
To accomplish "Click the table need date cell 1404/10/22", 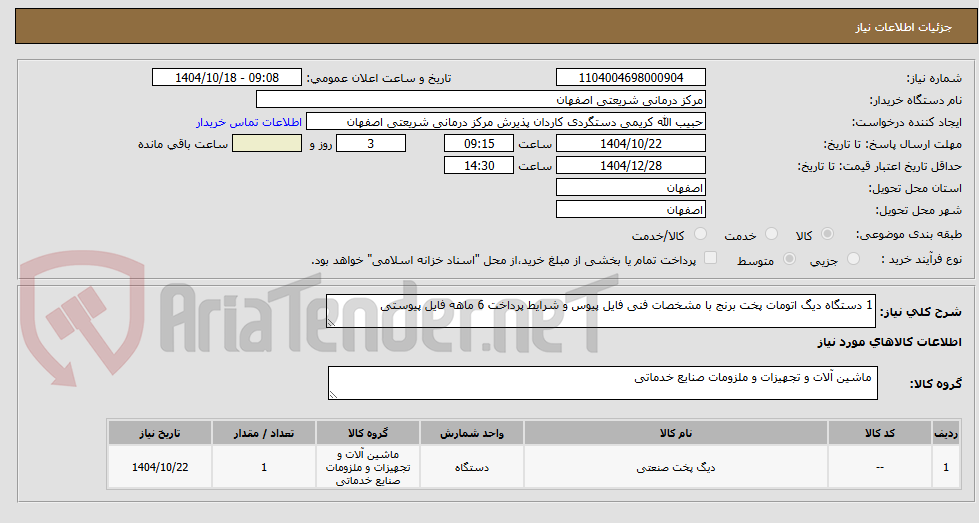I will coord(160,467).
